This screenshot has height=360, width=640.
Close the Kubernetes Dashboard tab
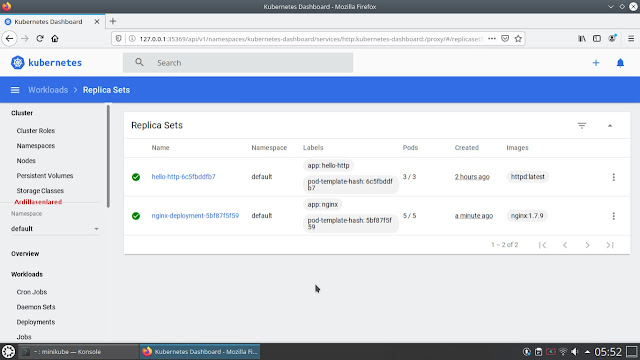[97, 22]
